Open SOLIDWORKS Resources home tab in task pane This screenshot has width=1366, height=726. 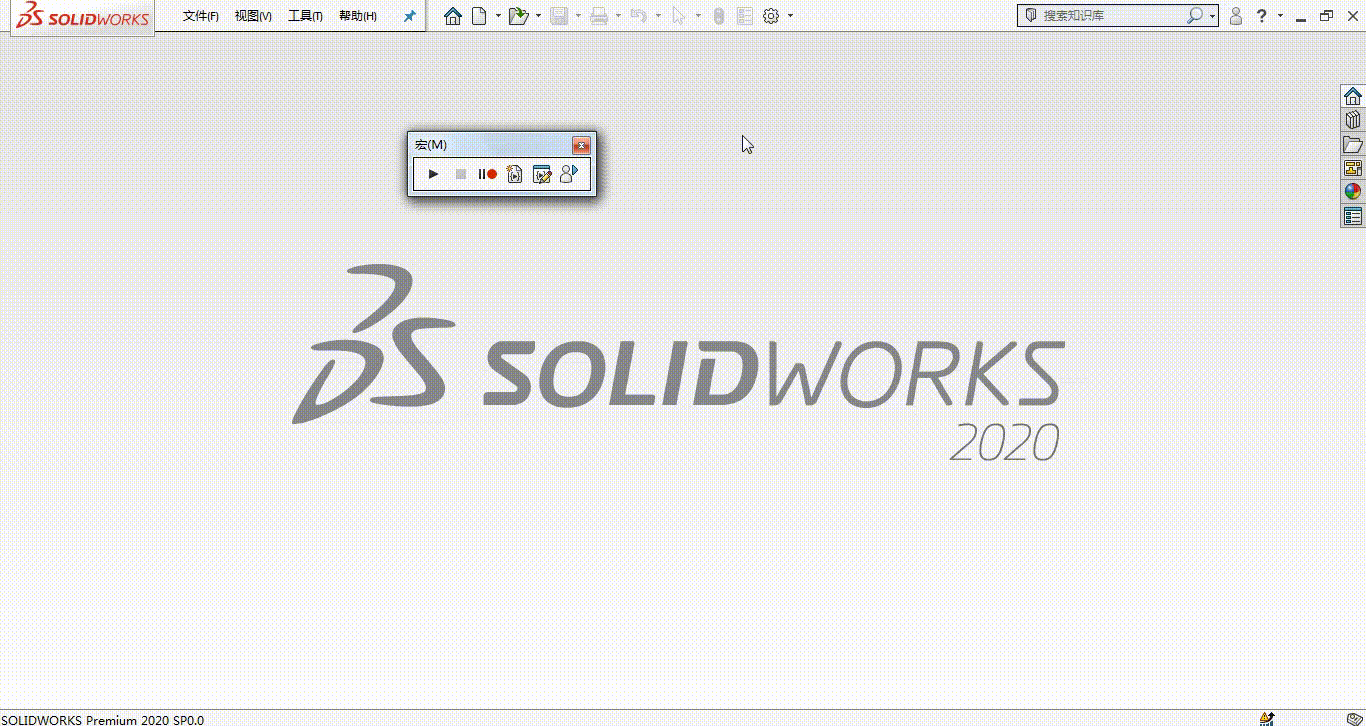click(x=1353, y=96)
